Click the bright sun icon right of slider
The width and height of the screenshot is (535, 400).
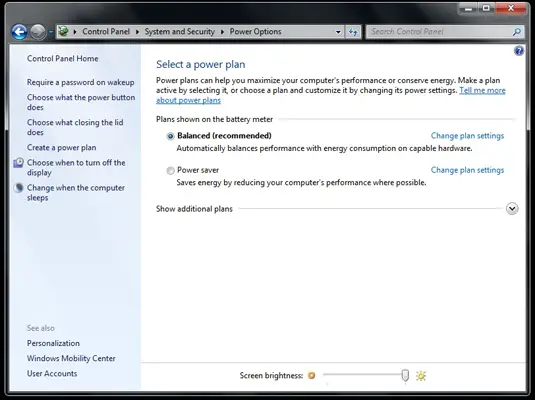[421, 376]
